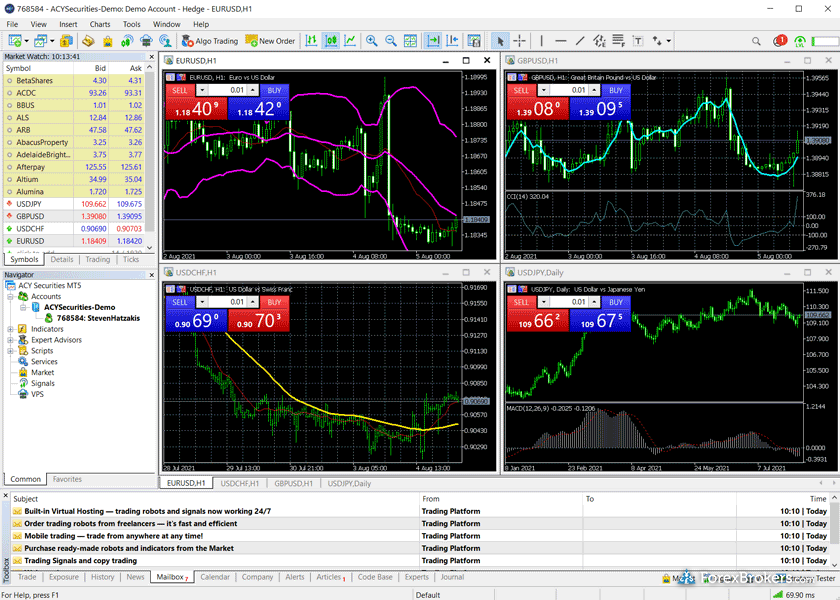Screen dimensions: 840x600
Task: Open the New Chart dropdown arrow
Action: [26, 41]
